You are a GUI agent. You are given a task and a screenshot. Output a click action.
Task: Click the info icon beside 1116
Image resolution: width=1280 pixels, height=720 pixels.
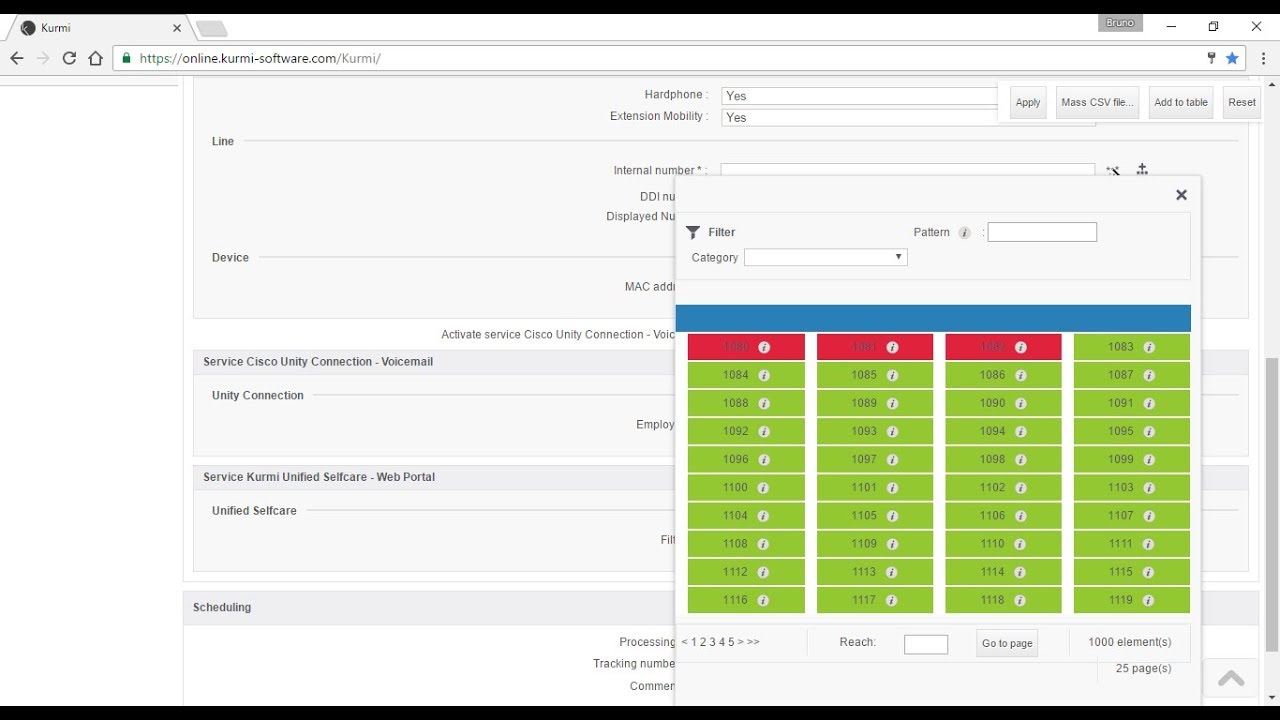764,600
